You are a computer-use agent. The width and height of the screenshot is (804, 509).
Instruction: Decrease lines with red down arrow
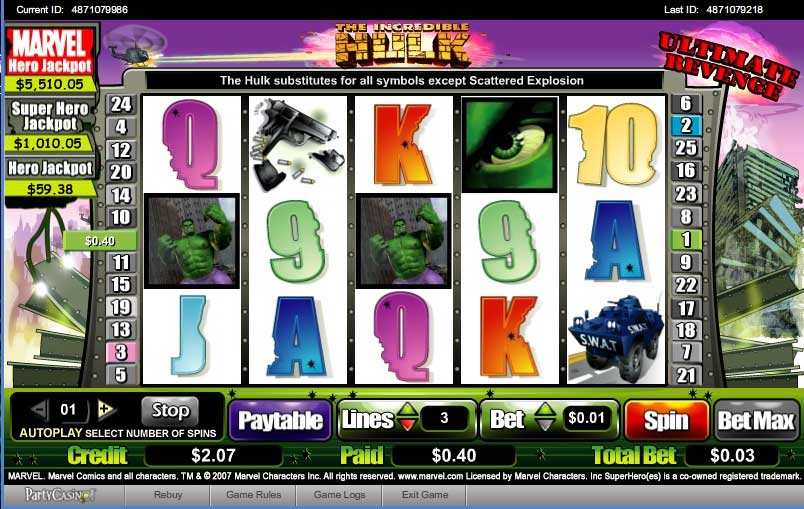click(408, 425)
